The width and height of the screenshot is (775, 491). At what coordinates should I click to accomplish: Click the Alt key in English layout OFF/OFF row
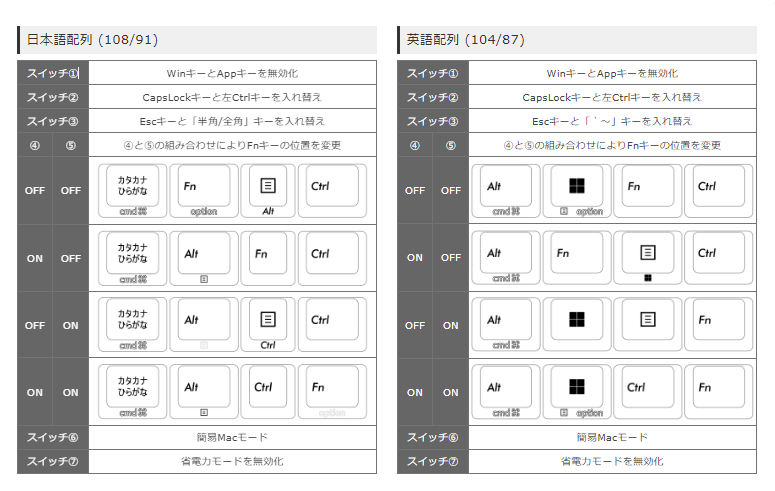click(x=506, y=191)
